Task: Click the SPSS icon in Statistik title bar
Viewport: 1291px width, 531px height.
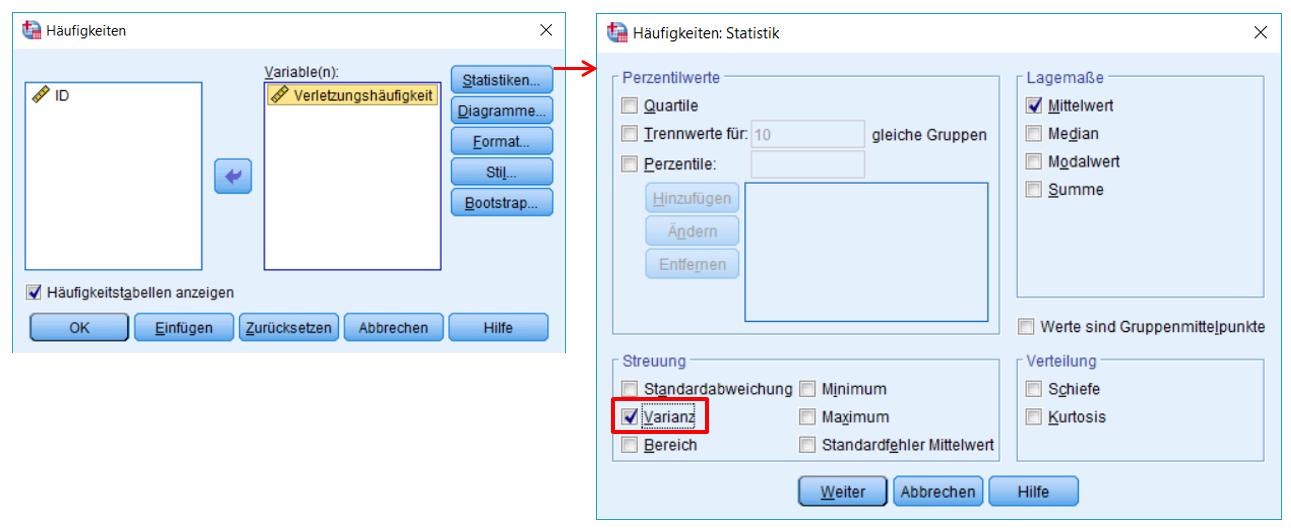Action: point(618,33)
